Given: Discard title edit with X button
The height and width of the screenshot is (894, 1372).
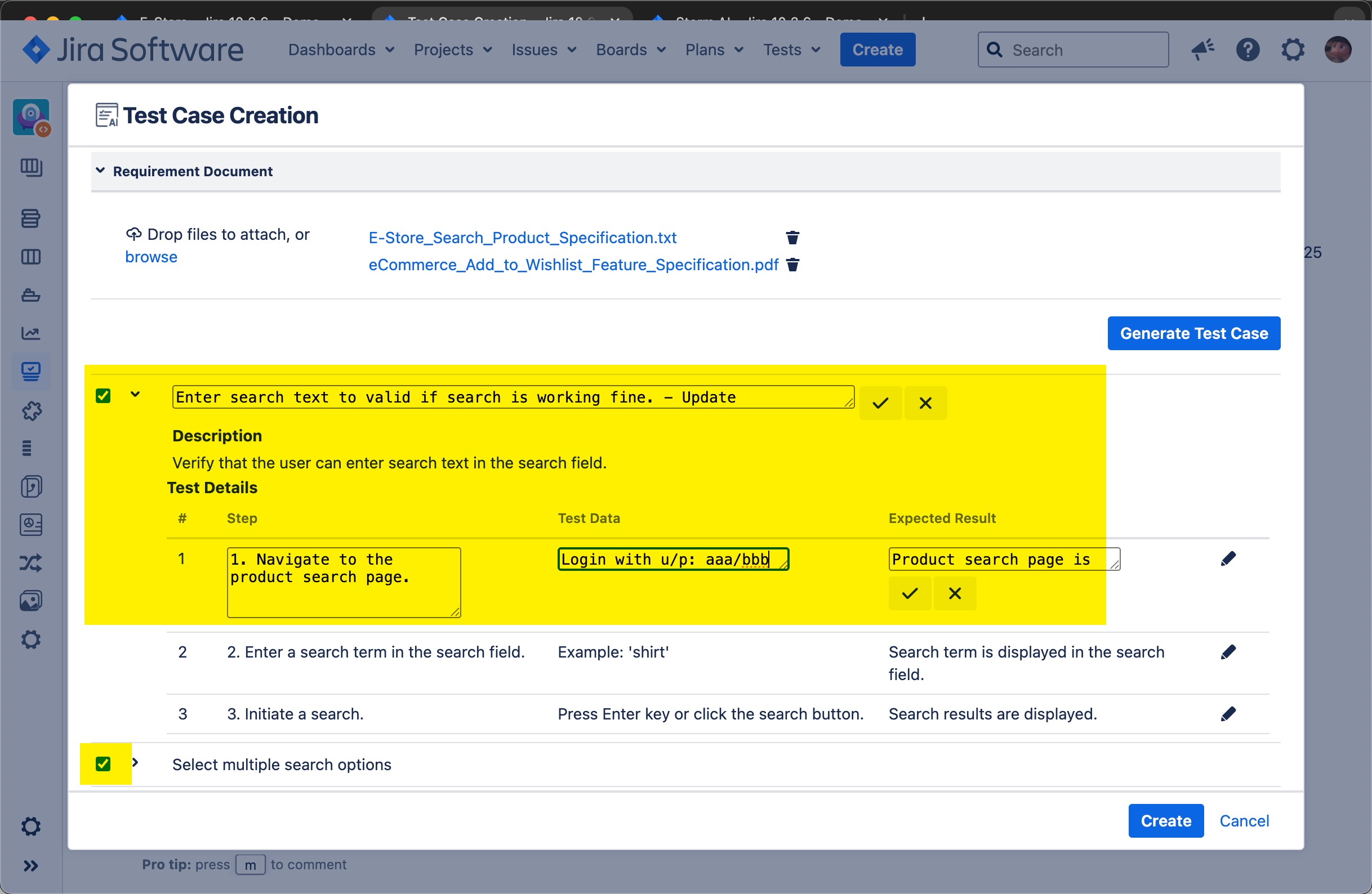Looking at the screenshot, I should tap(925, 403).
